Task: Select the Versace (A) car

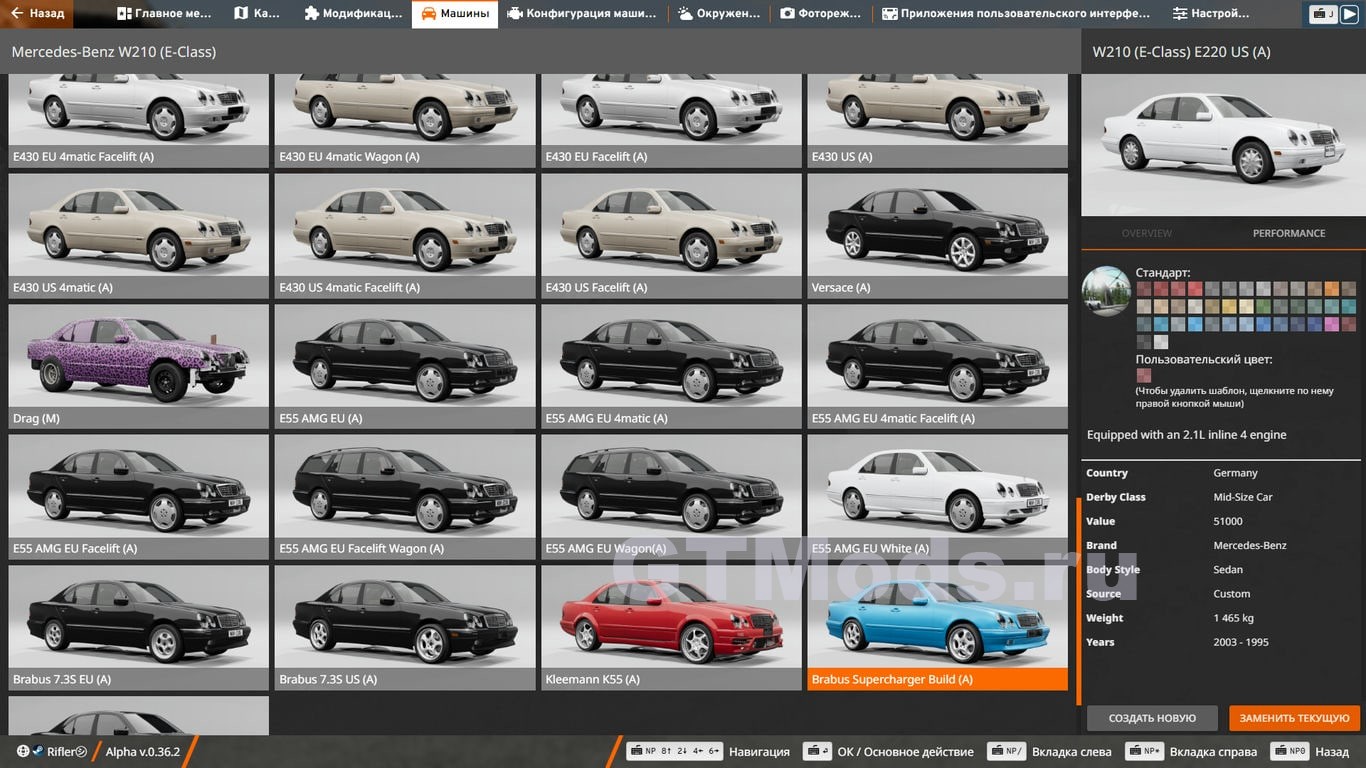Action: pos(938,236)
